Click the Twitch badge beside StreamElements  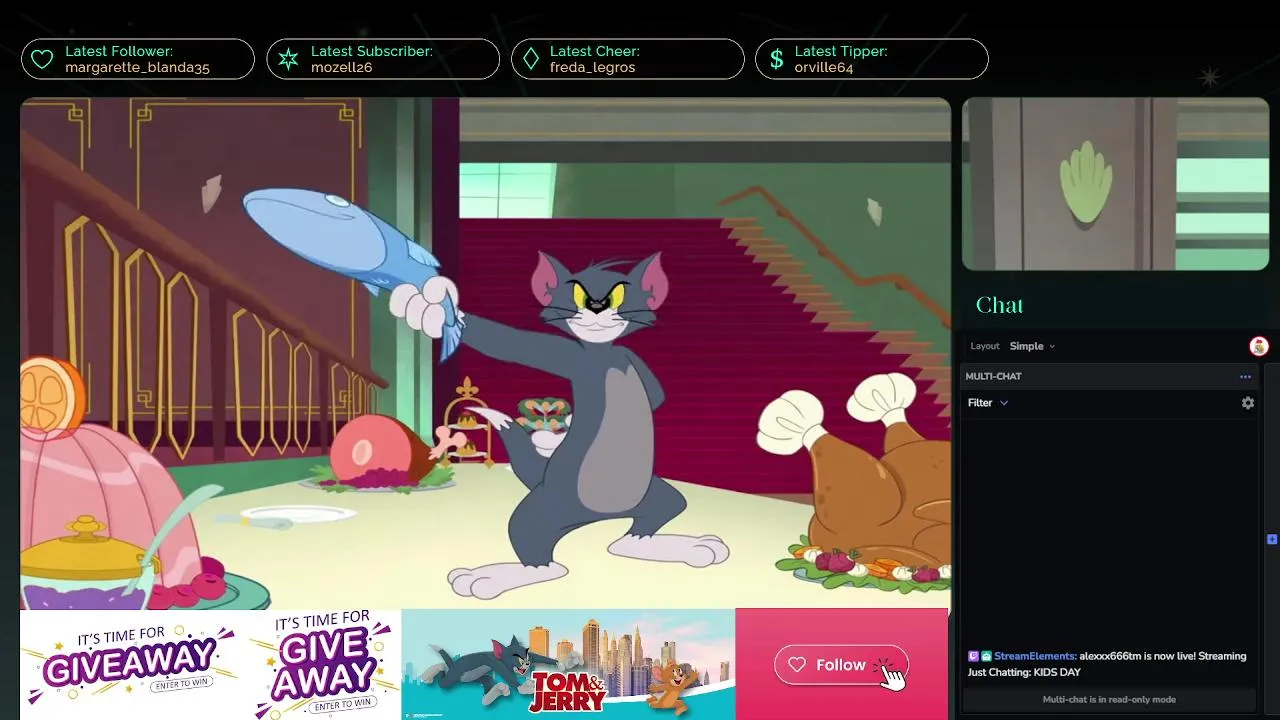pyautogui.click(x=973, y=656)
